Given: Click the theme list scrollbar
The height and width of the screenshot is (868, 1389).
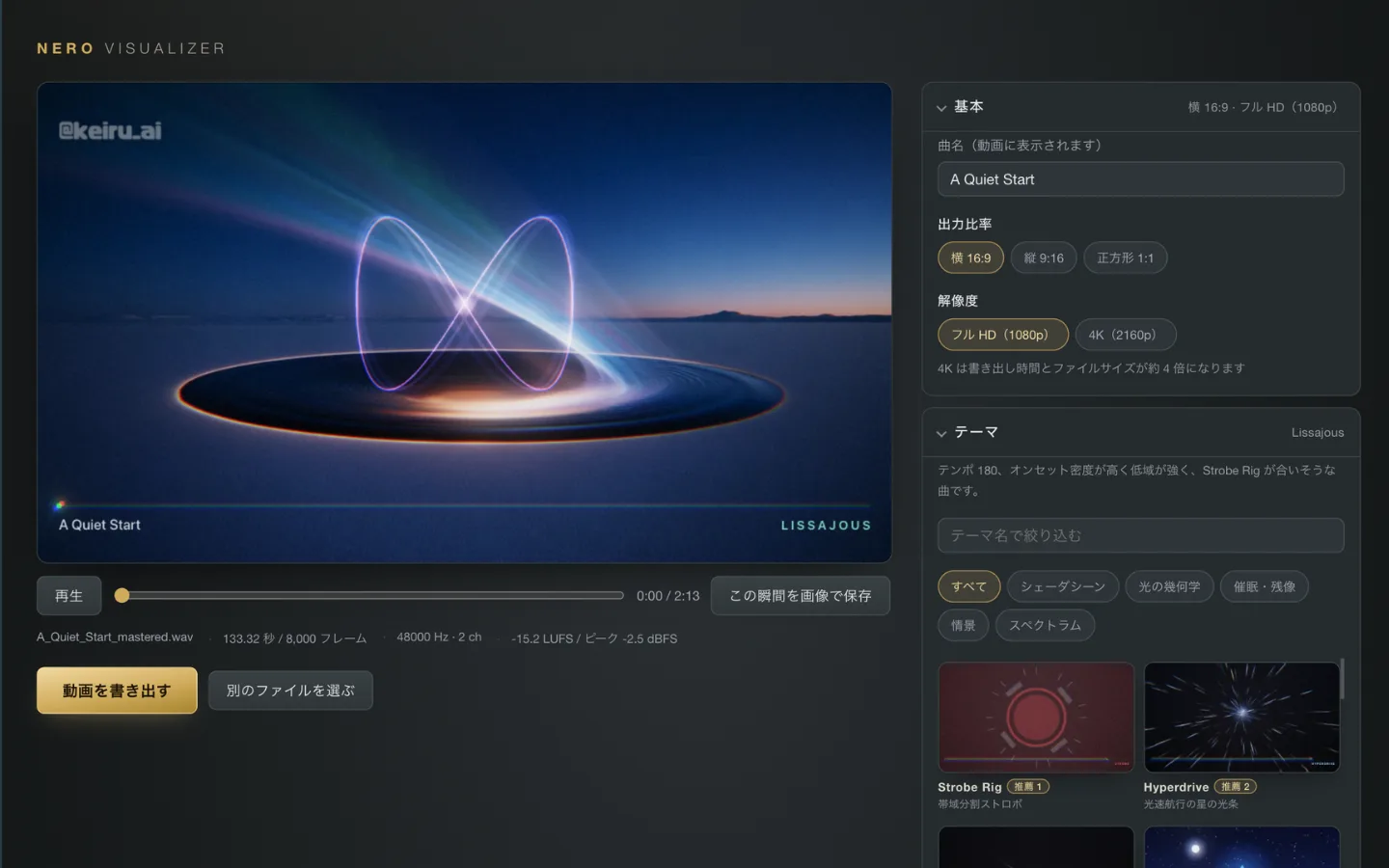Looking at the screenshot, I should point(1342,680).
